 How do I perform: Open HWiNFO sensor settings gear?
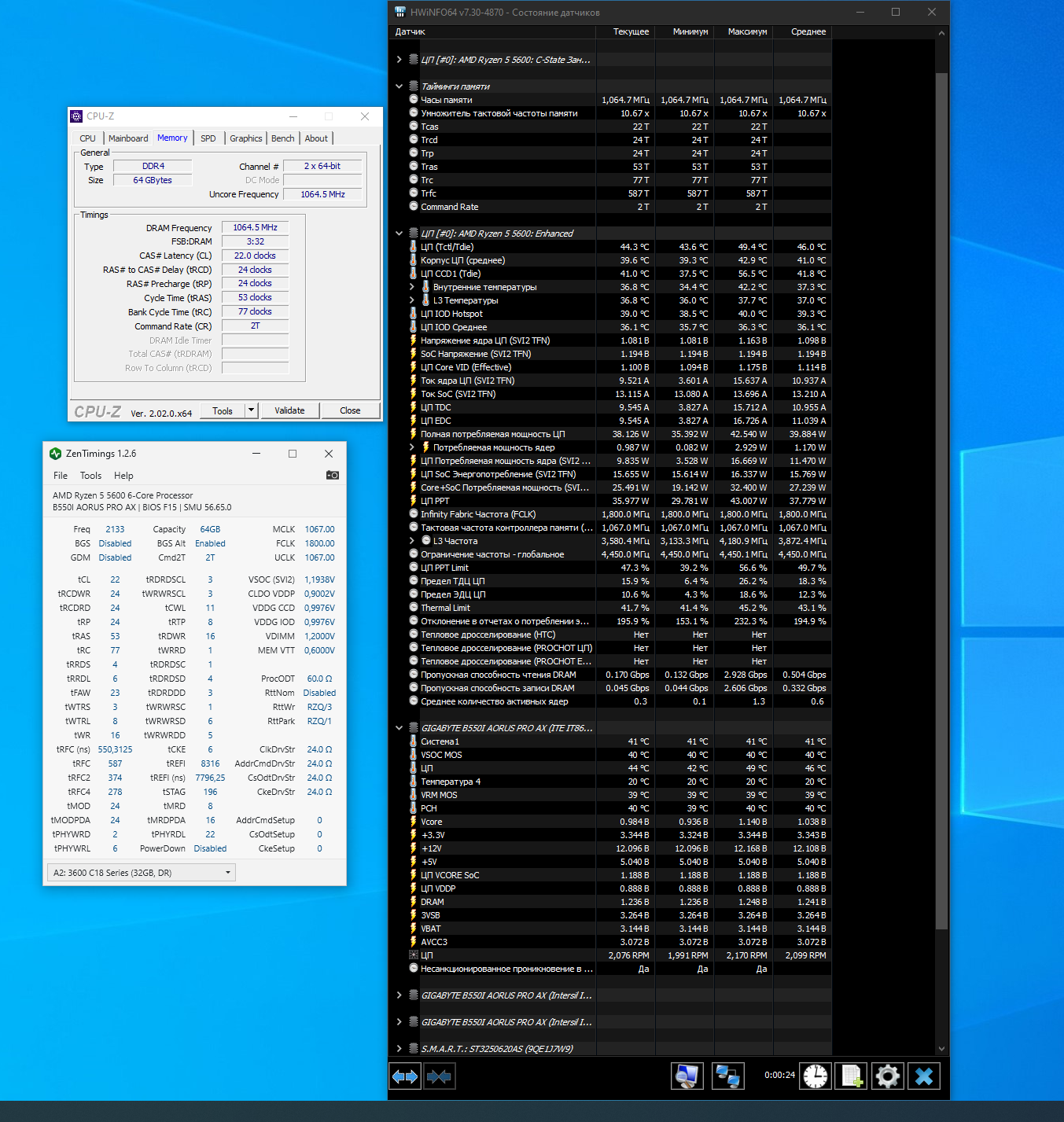point(888,1076)
